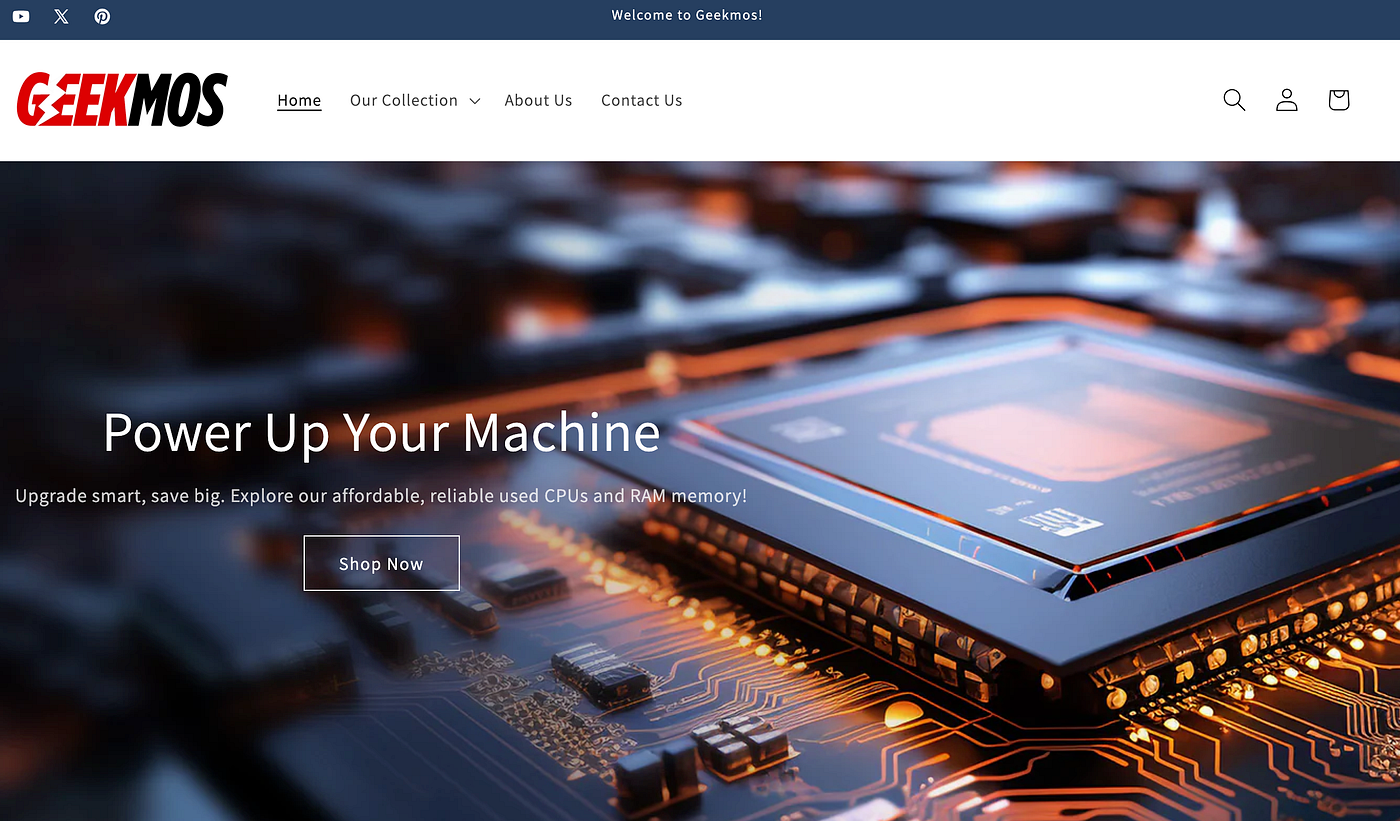Visit the Geekmos X (Twitter) profile icon
This screenshot has height=821, width=1400.
point(62,16)
